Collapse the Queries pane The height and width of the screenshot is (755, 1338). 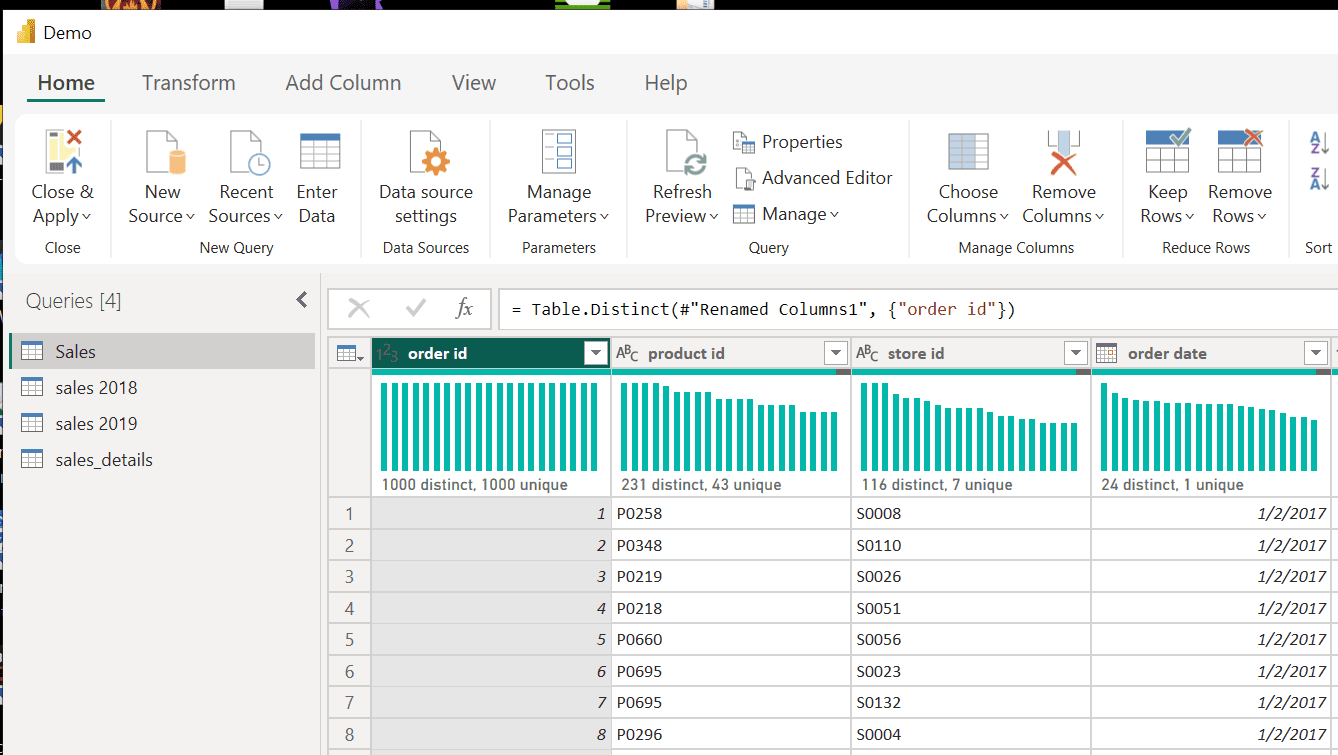[x=302, y=300]
